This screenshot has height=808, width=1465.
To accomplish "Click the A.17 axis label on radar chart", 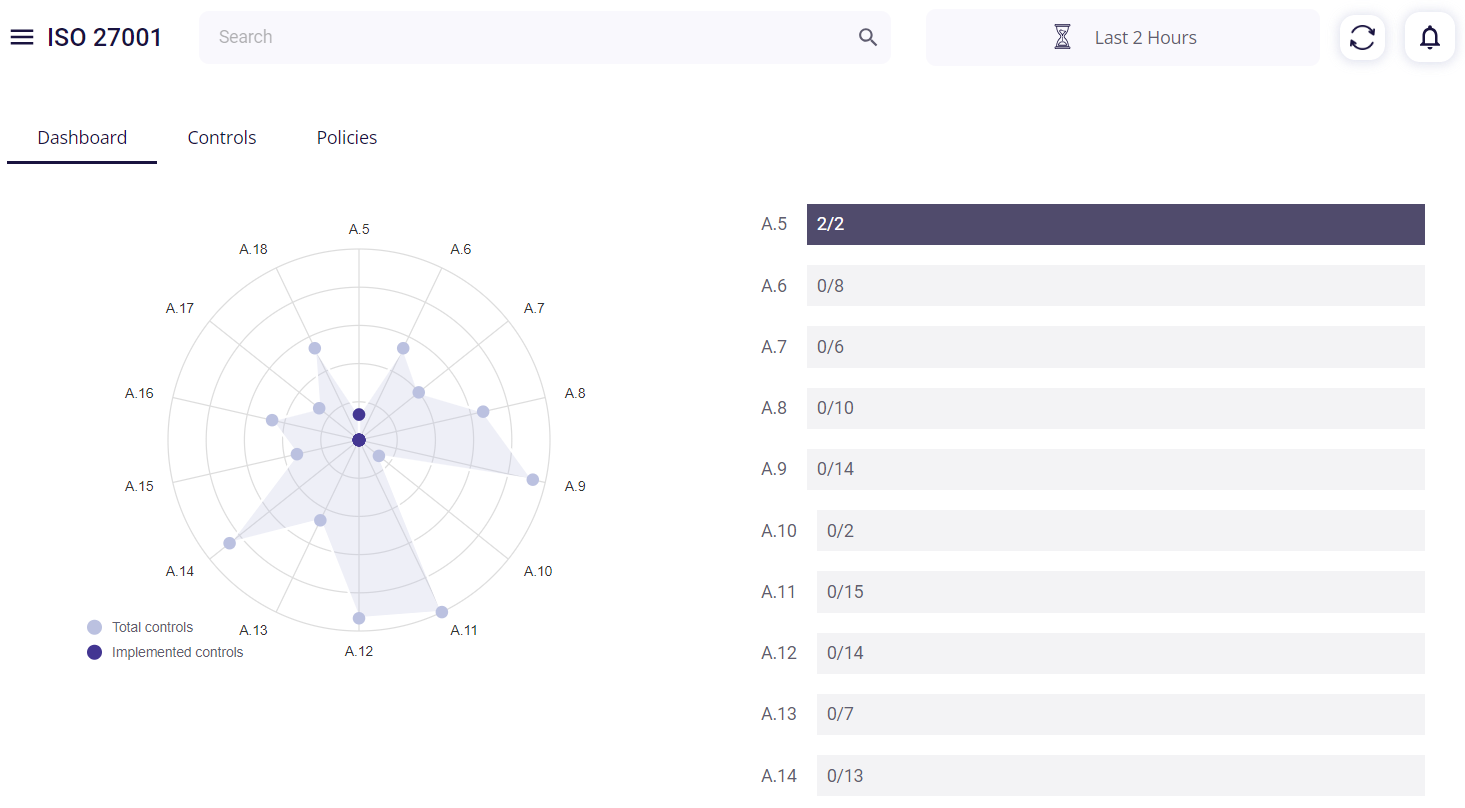I will (180, 308).
